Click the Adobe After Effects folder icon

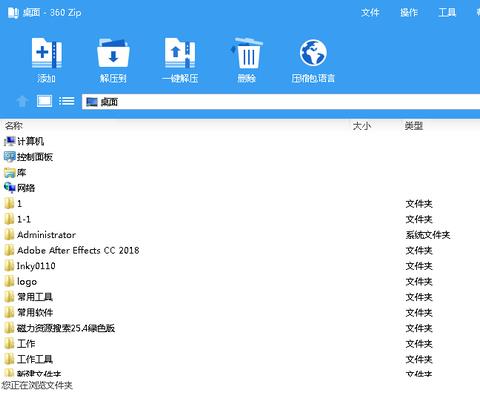click(x=9, y=250)
